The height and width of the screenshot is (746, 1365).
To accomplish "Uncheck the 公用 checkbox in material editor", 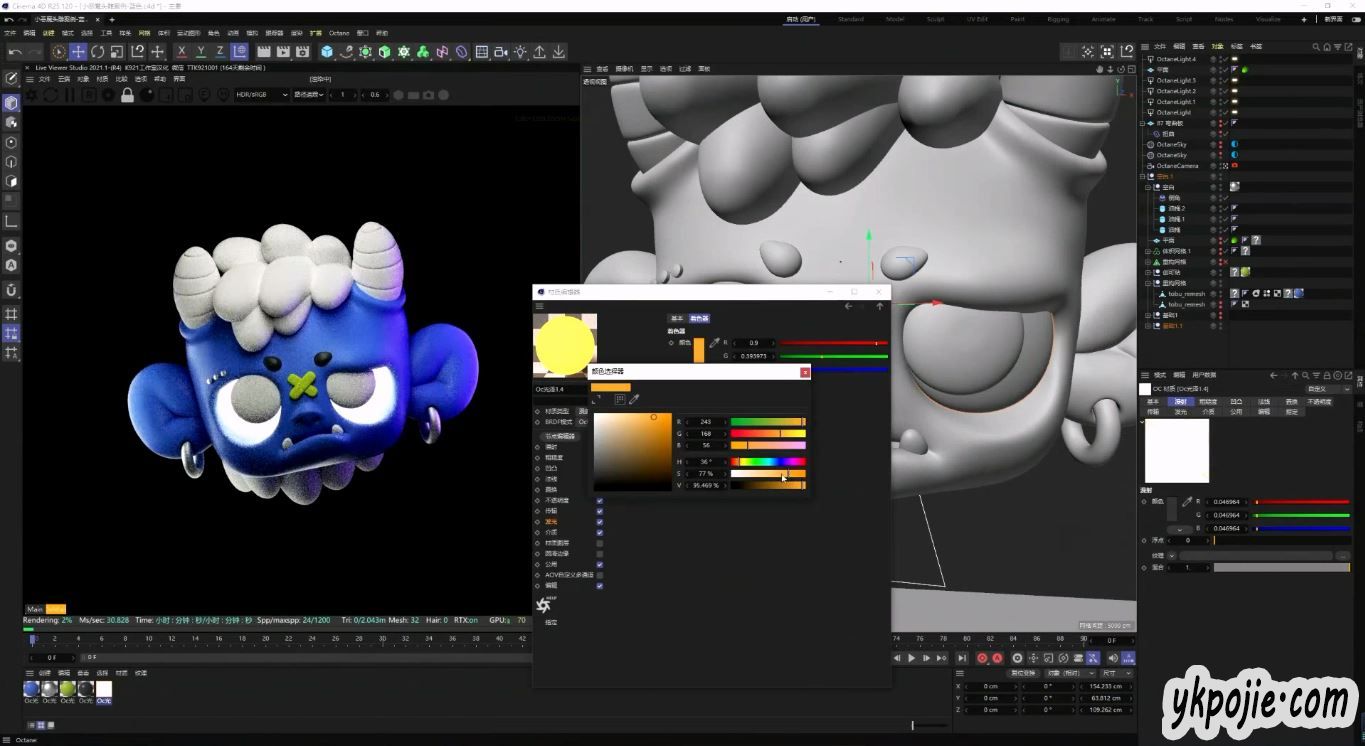I will point(599,564).
